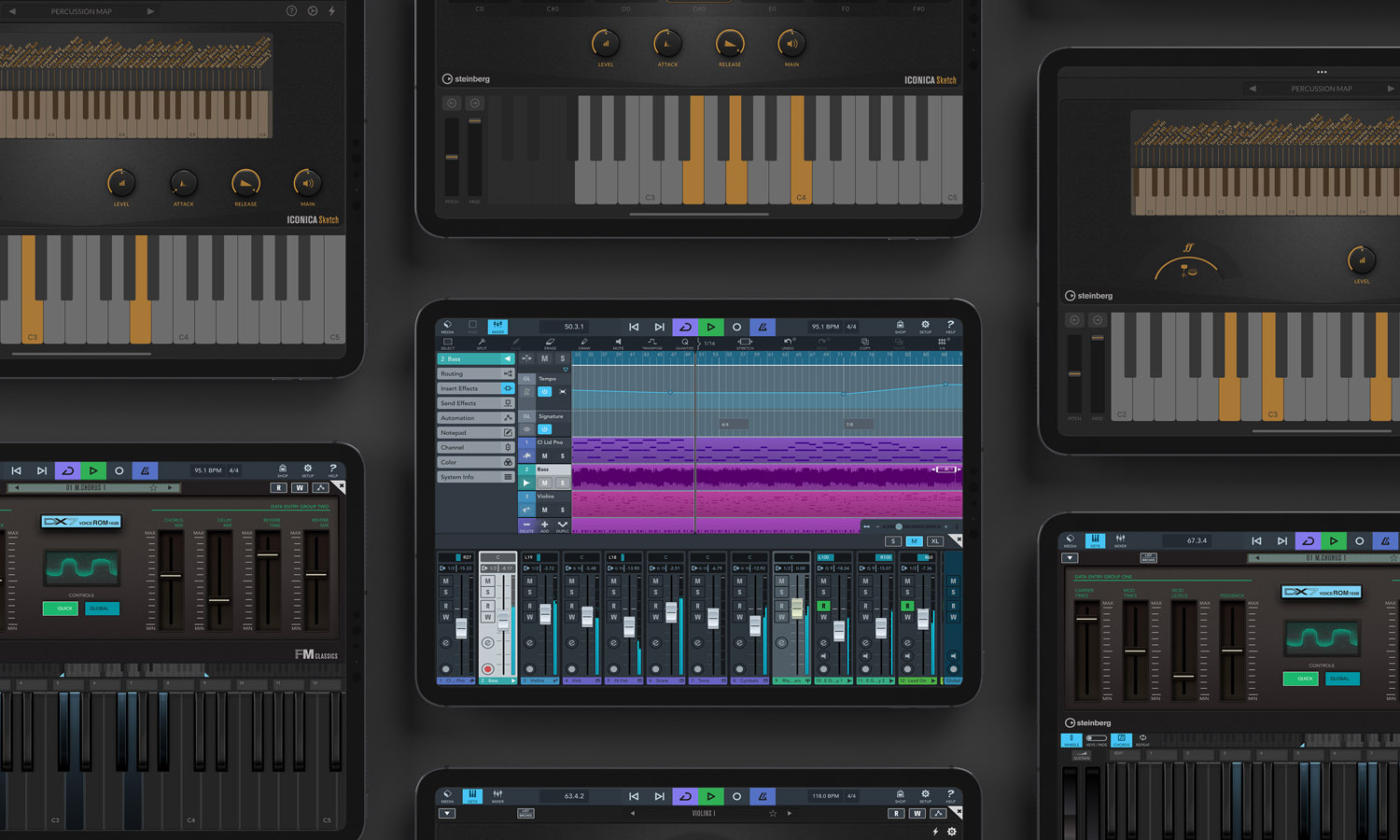The height and width of the screenshot is (840, 1400).
Task: Open Help on center project iPad
Action: pos(950,327)
